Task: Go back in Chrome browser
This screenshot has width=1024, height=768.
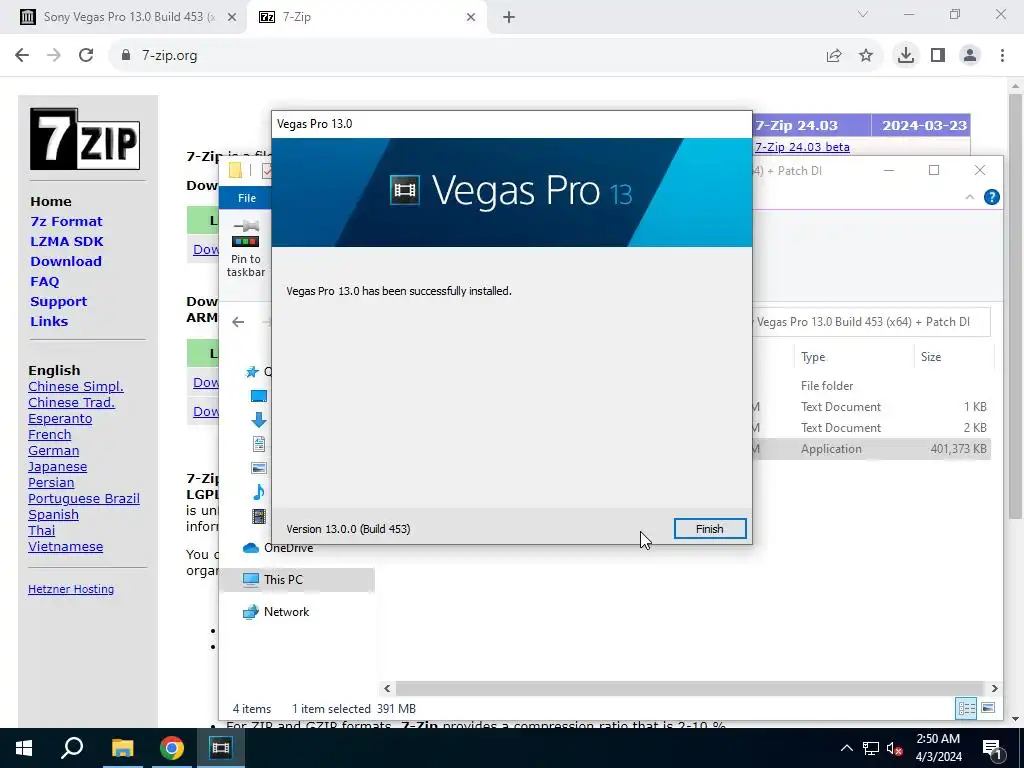Action: tap(22, 56)
